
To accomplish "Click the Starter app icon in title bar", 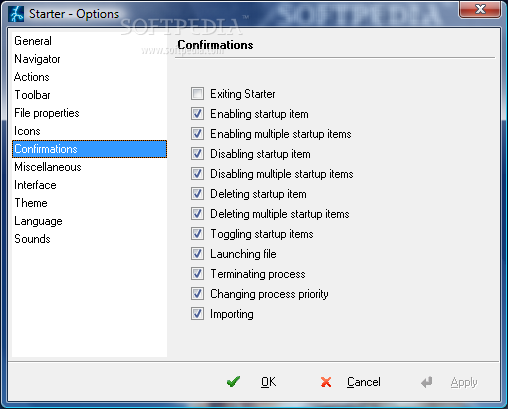I will click(x=16, y=14).
